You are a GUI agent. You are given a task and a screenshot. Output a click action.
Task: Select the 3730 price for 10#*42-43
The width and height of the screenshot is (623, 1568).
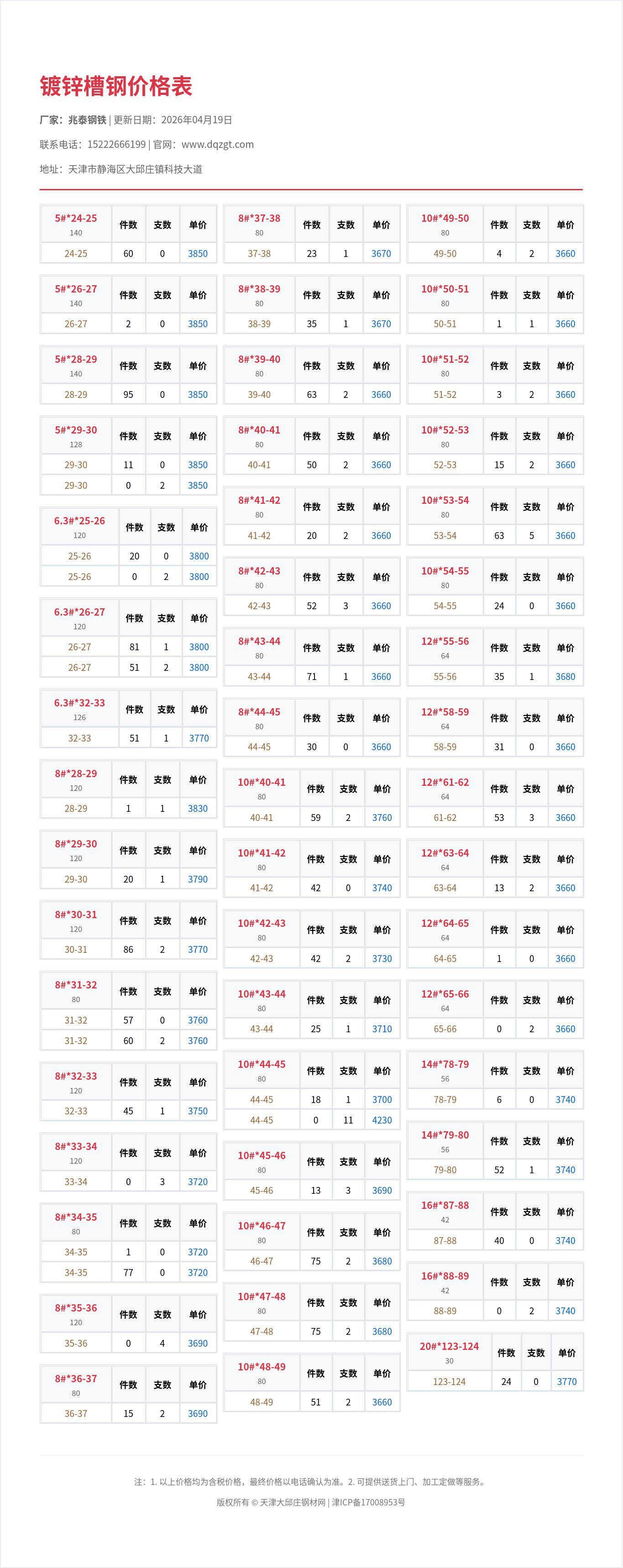click(382, 958)
